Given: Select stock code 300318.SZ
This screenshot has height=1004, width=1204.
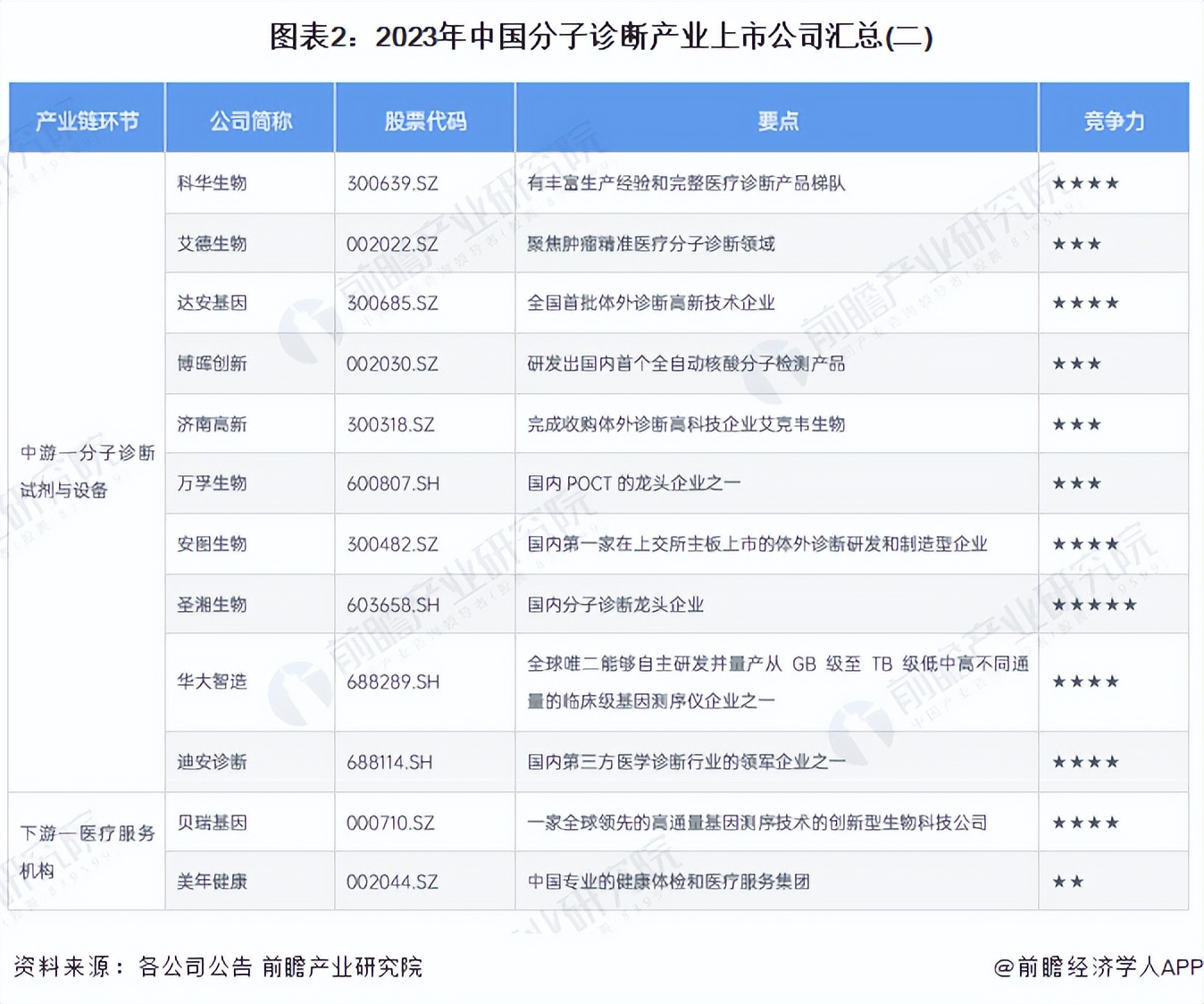Looking at the screenshot, I should [x=390, y=424].
